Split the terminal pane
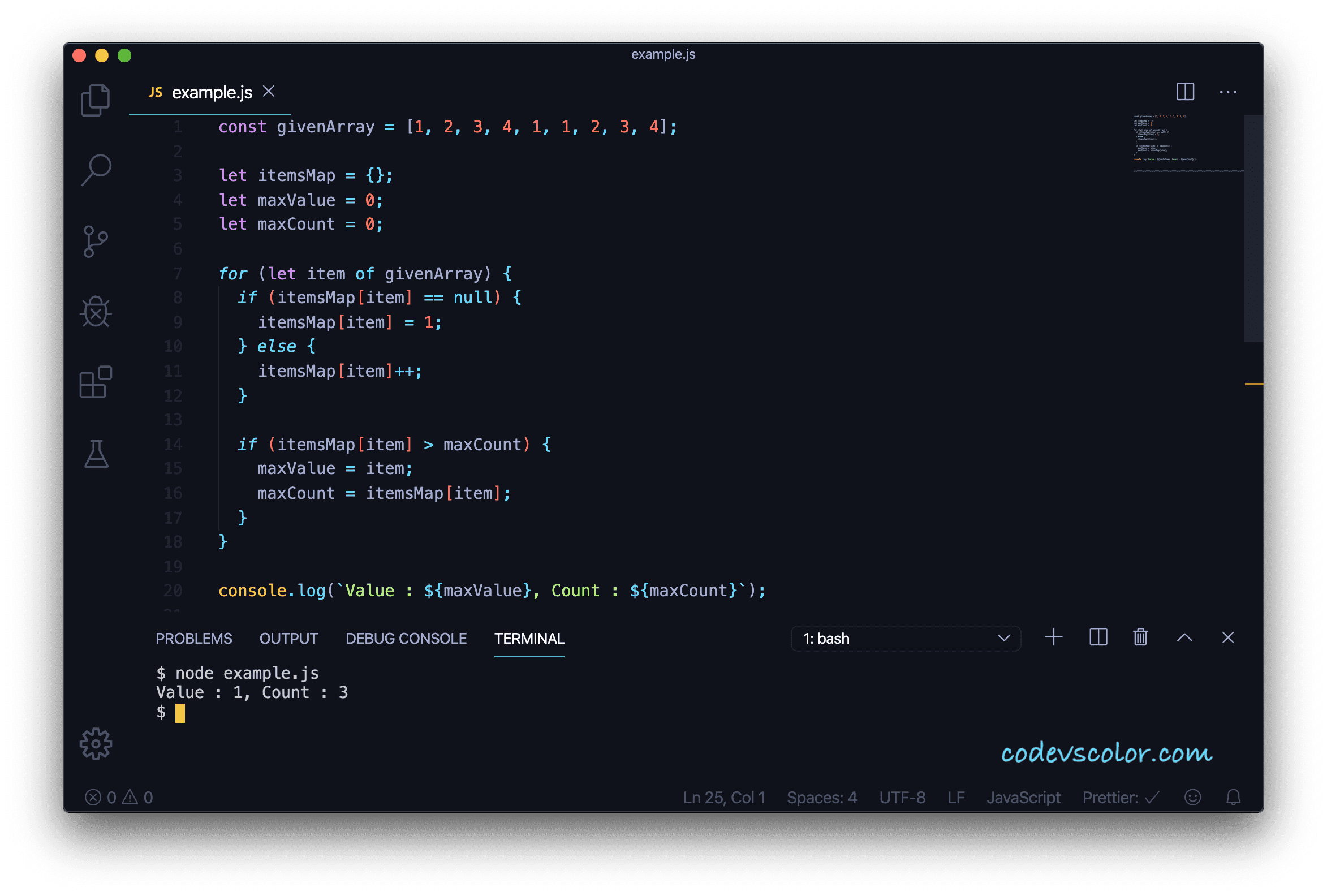 pyautogui.click(x=1098, y=637)
